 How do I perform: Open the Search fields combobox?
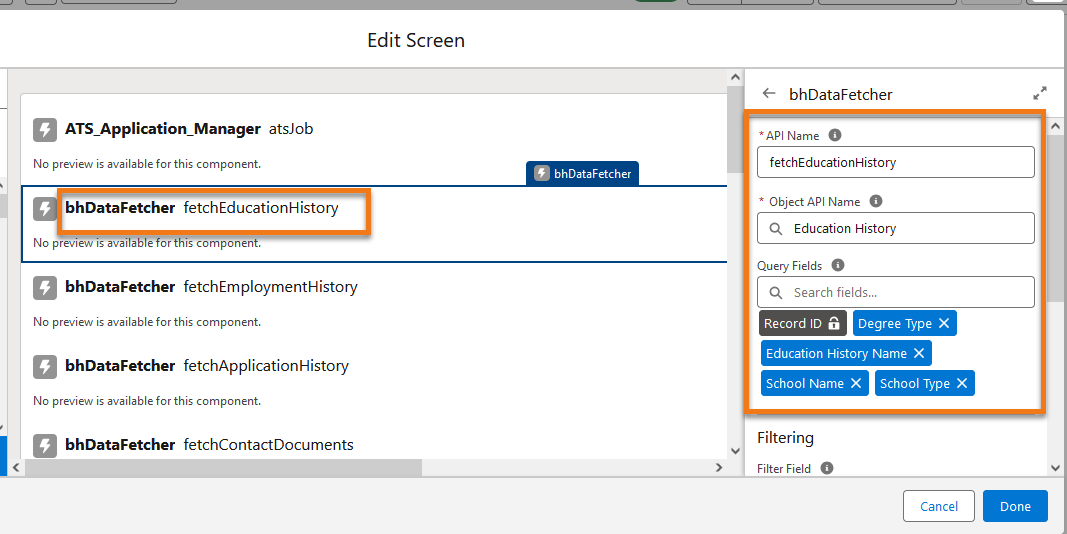tap(896, 292)
